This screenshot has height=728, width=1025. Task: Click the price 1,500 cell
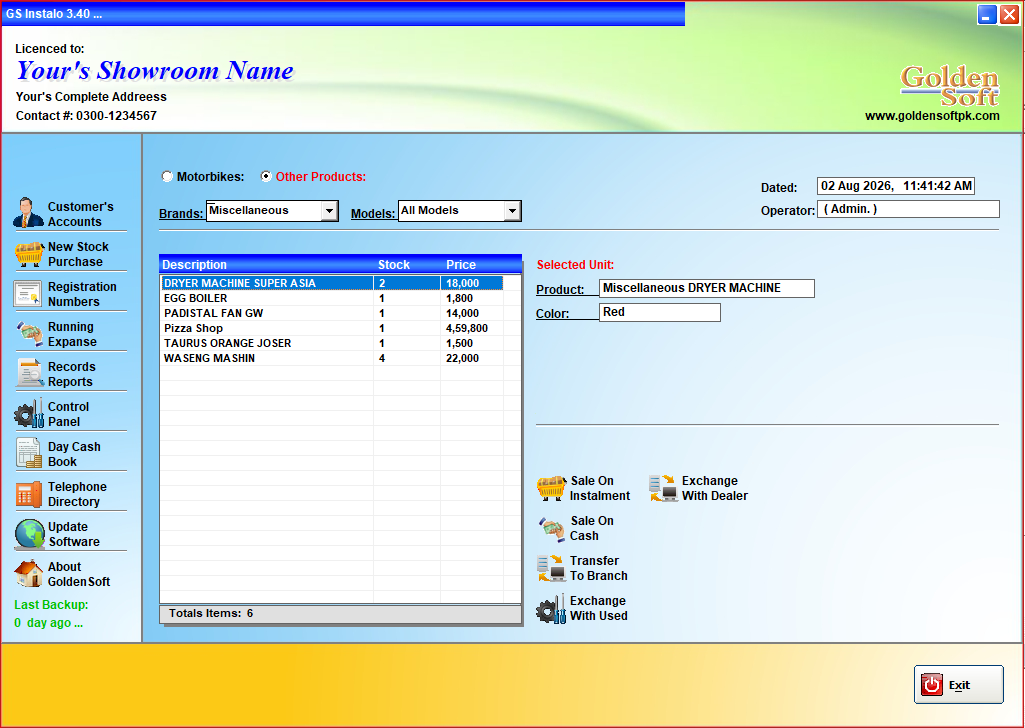471,343
